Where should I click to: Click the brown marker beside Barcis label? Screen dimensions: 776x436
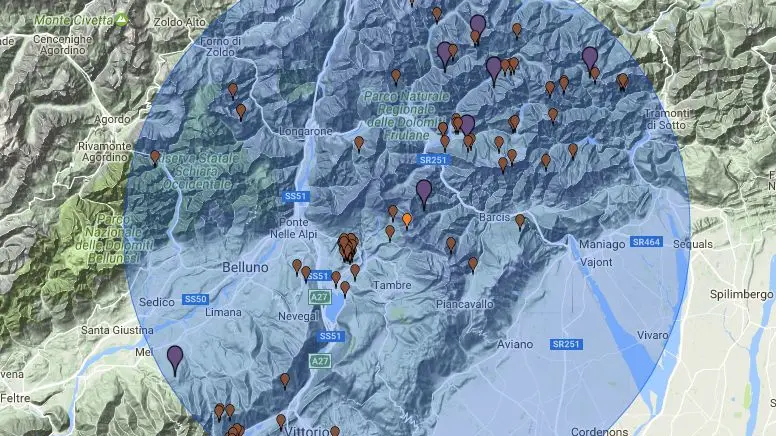point(520,221)
